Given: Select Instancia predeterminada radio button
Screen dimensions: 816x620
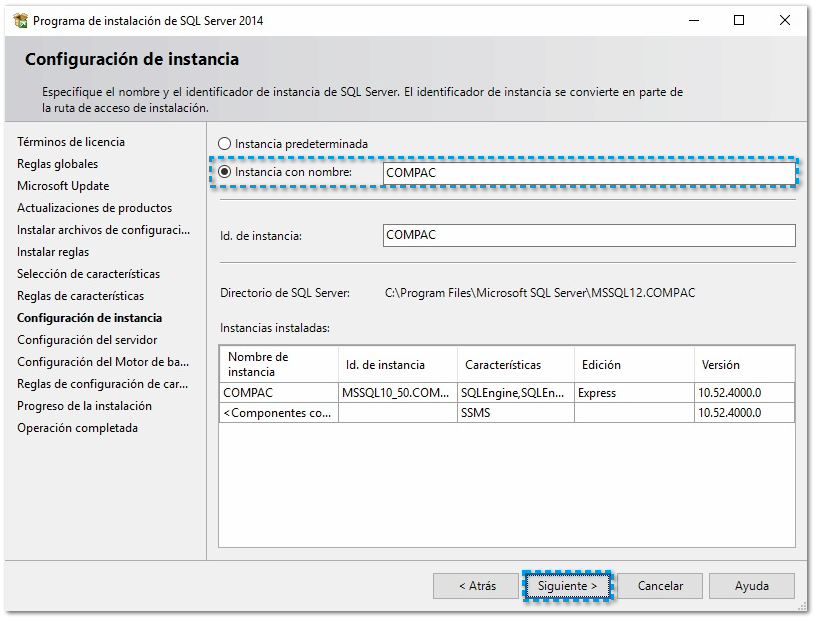Looking at the screenshot, I should point(224,144).
